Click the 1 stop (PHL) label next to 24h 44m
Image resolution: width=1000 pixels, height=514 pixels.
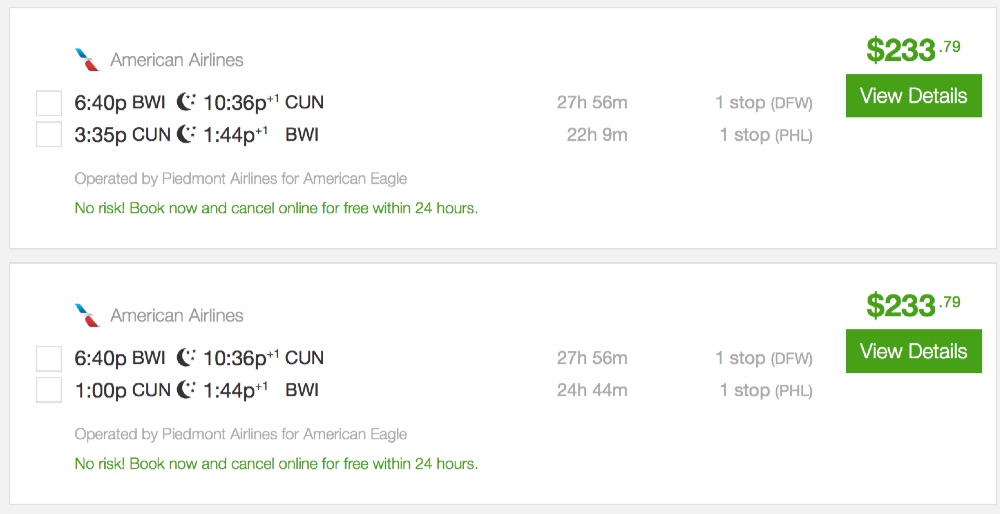tap(765, 391)
